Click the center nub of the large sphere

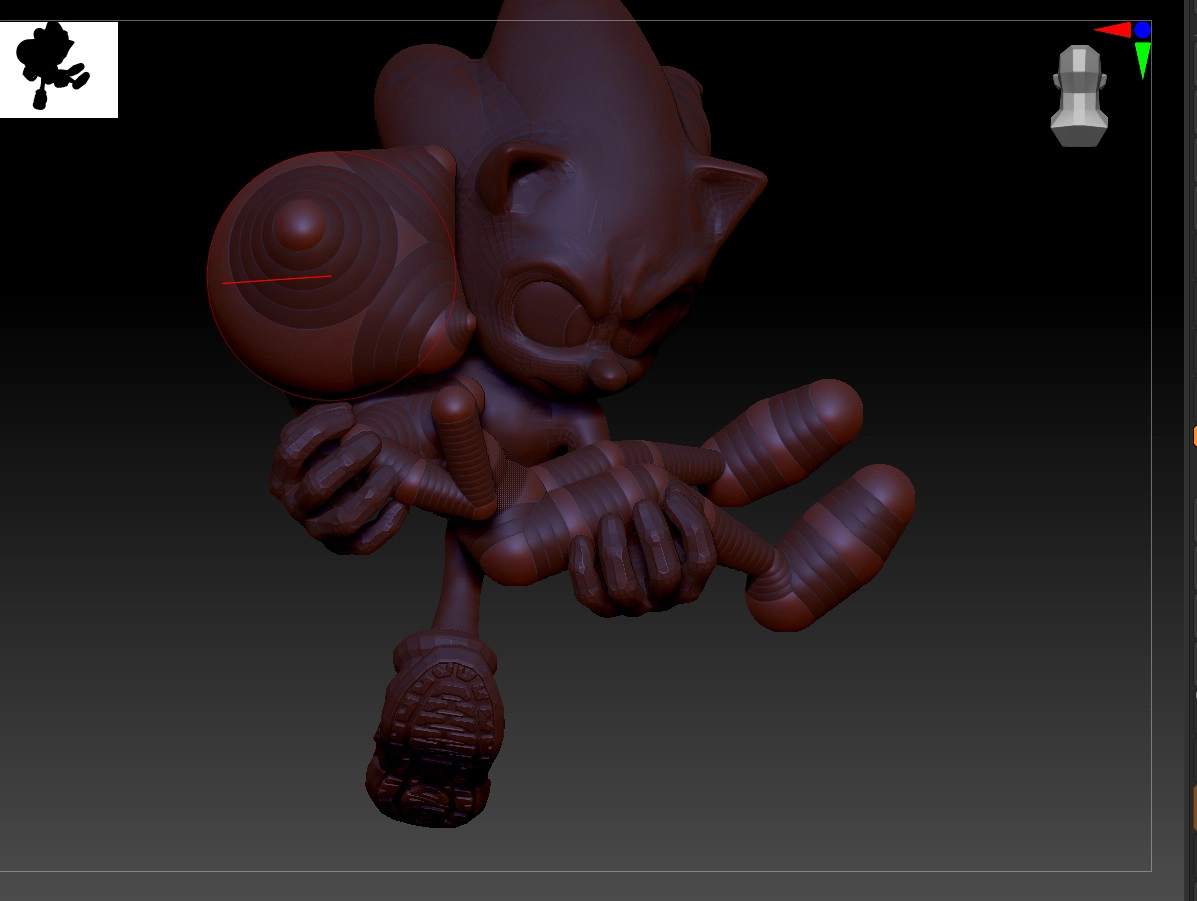click(x=300, y=224)
